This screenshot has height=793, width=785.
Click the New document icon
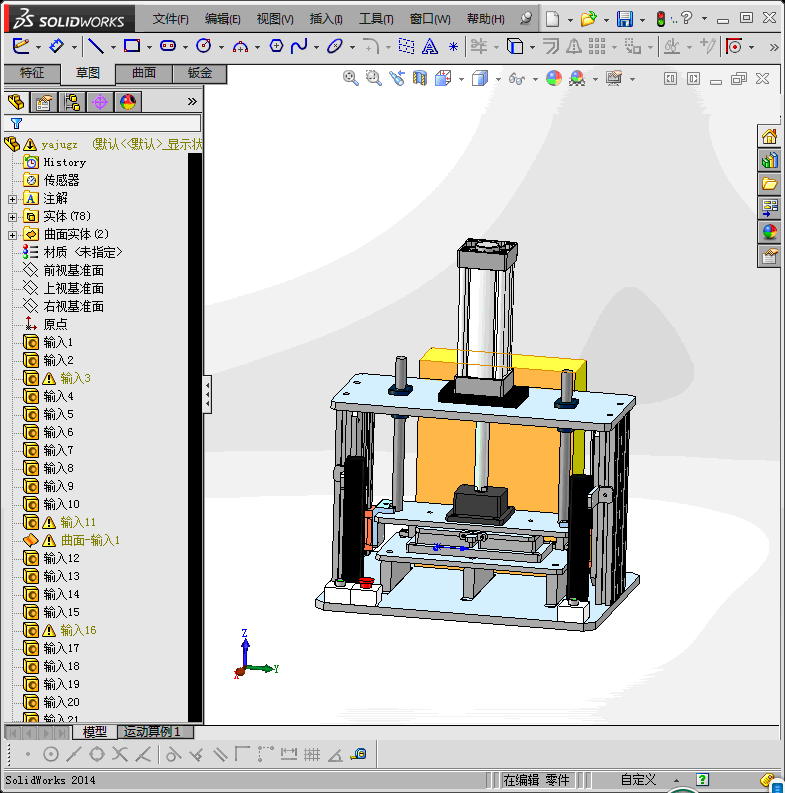[552, 19]
